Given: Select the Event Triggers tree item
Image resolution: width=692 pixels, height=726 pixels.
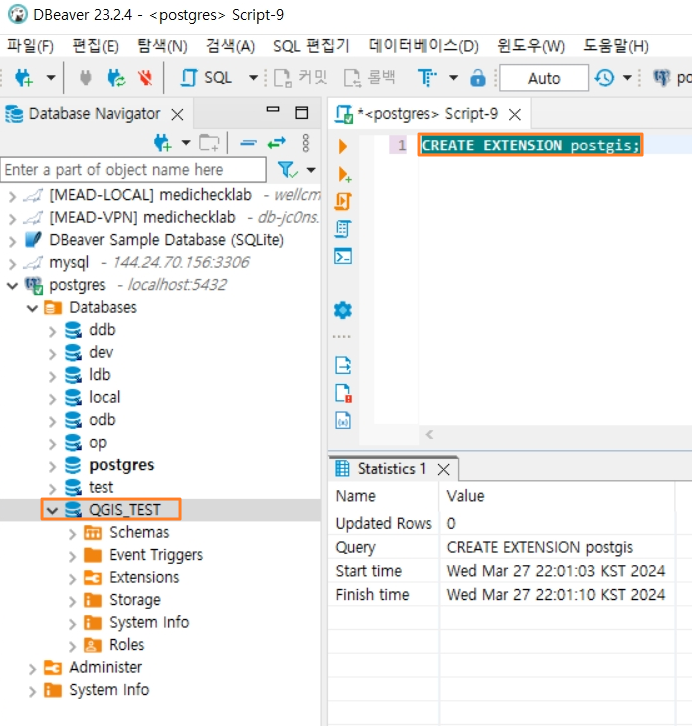Looking at the screenshot, I should tap(156, 554).
